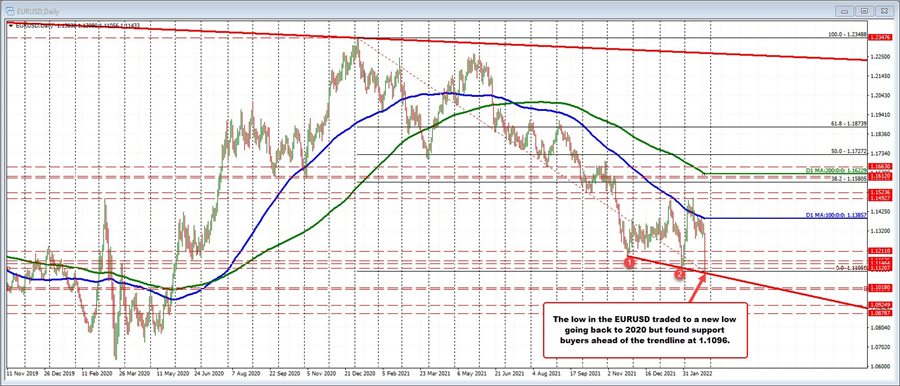900x386 pixels.
Task: Click 1.13200 on the price axis
Action: pos(880,231)
